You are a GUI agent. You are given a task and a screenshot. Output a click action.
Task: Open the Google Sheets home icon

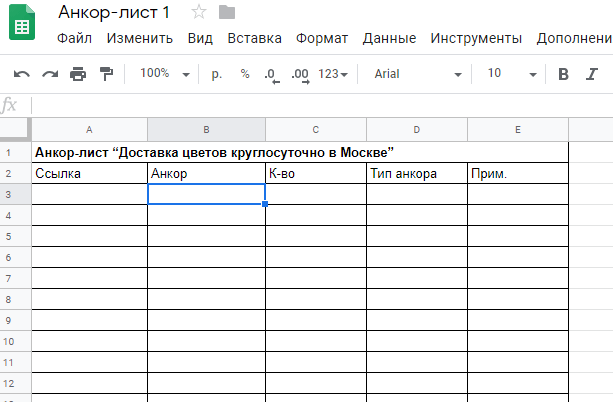click(22, 22)
